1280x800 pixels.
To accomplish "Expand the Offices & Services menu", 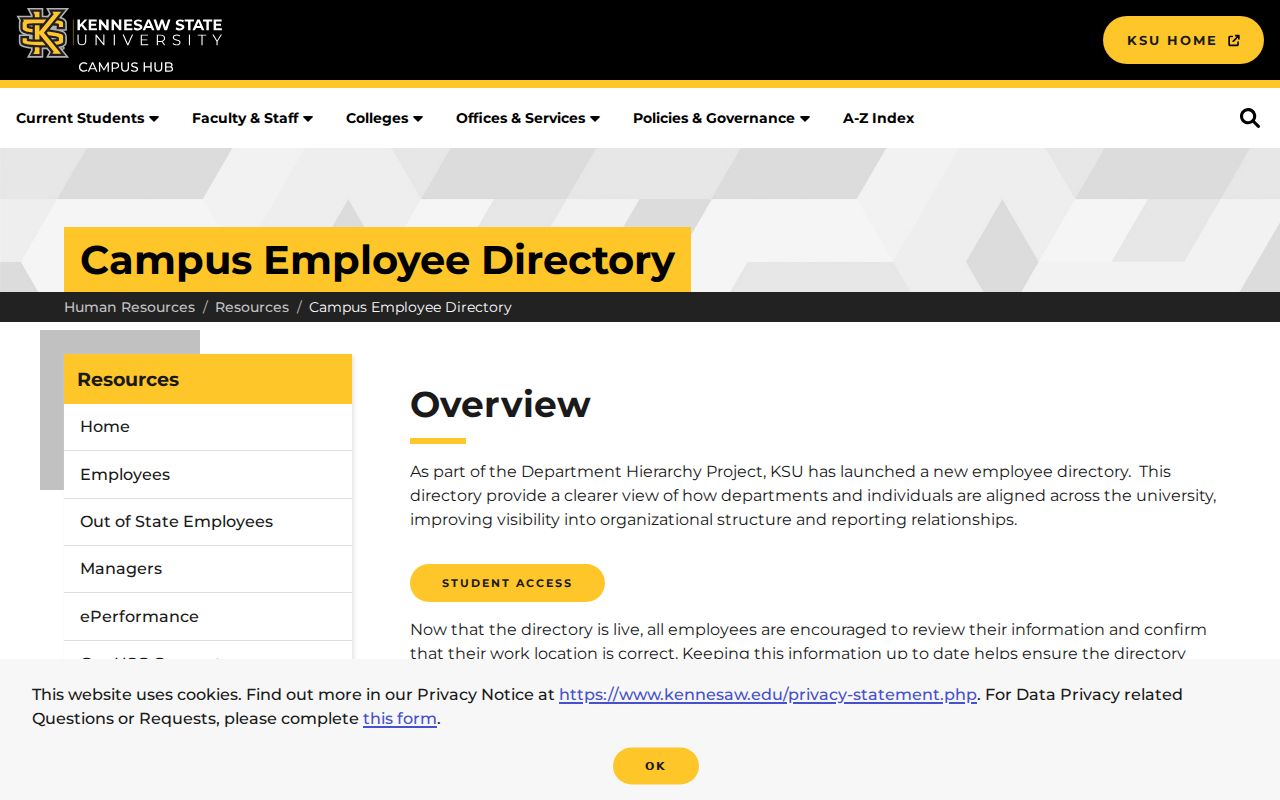I will [528, 118].
